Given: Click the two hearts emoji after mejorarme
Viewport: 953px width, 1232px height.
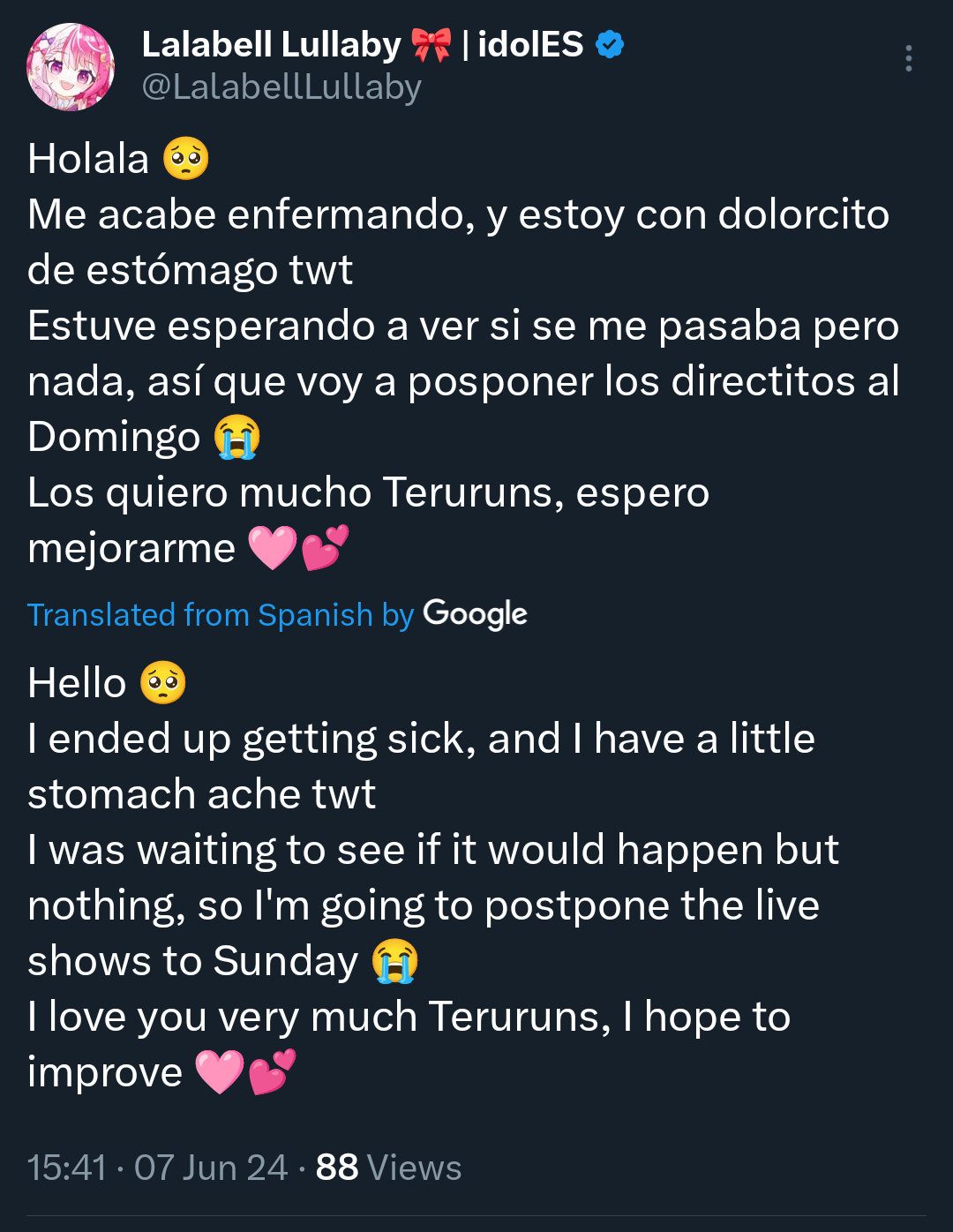Looking at the screenshot, I should (x=326, y=547).
